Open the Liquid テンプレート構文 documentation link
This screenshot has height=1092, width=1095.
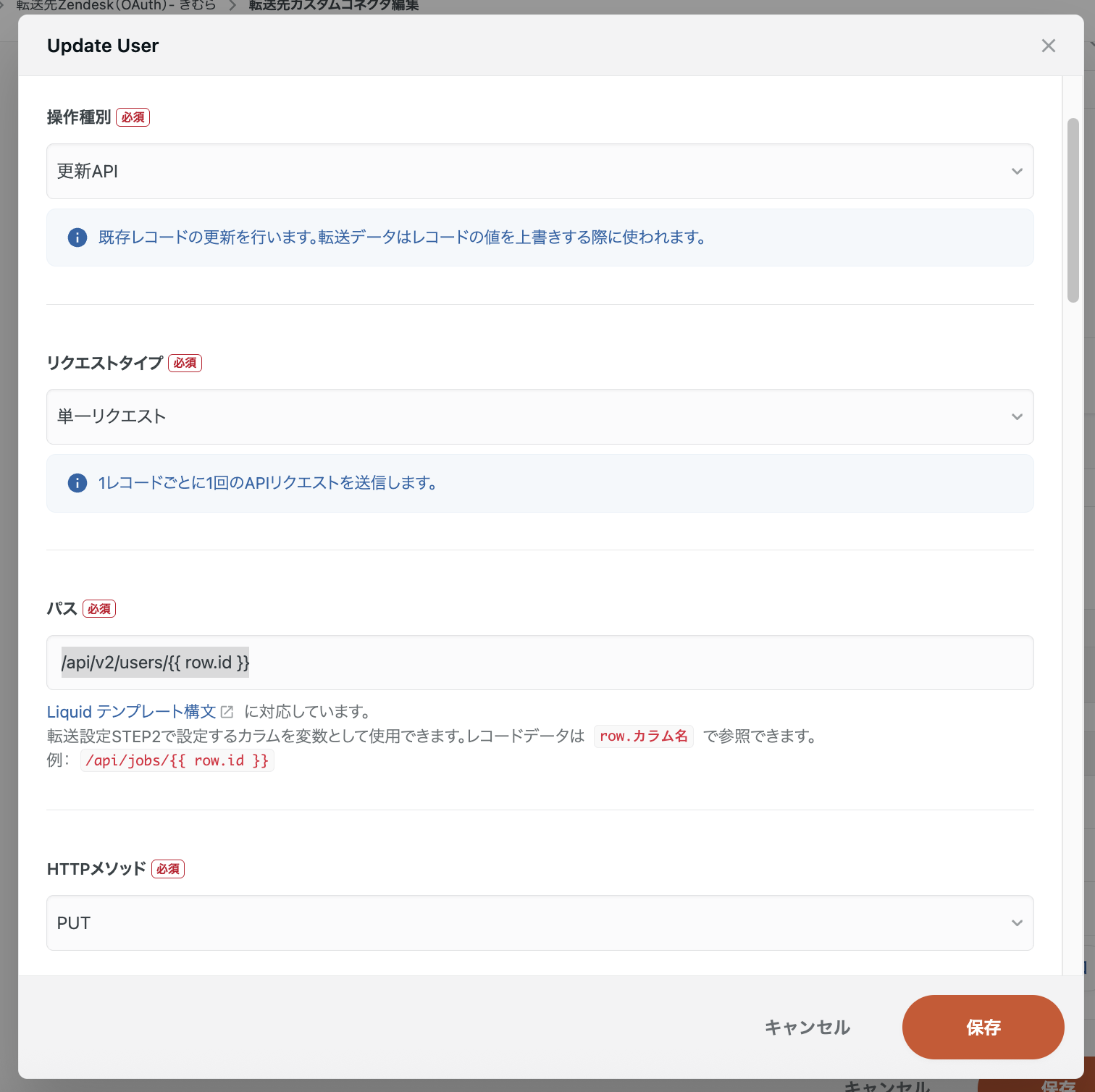click(x=130, y=711)
